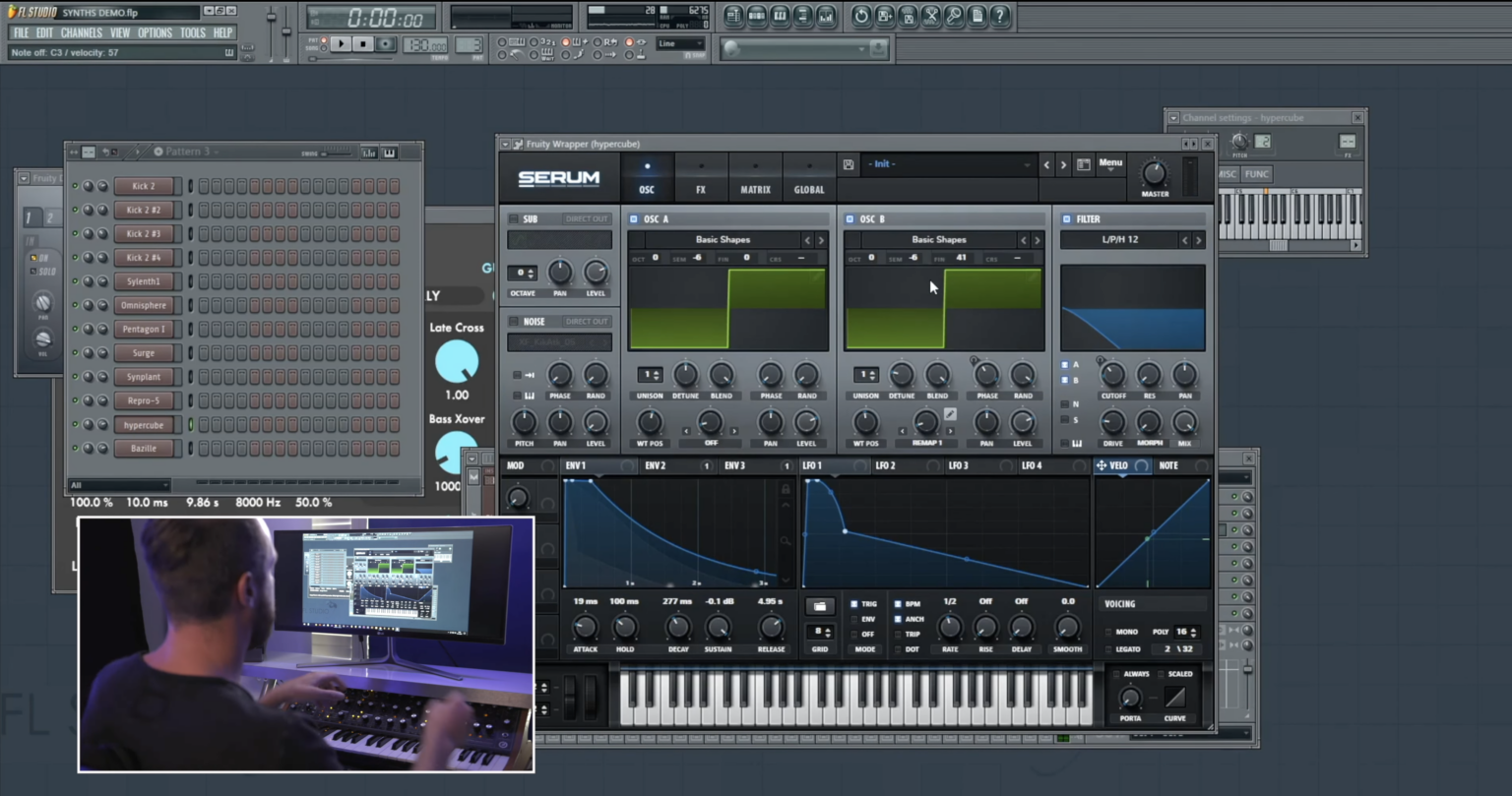Screen dimensions: 1512x796
Task: Adjust Serum's MASTER volume knob
Action: [x=1154, y=174]
